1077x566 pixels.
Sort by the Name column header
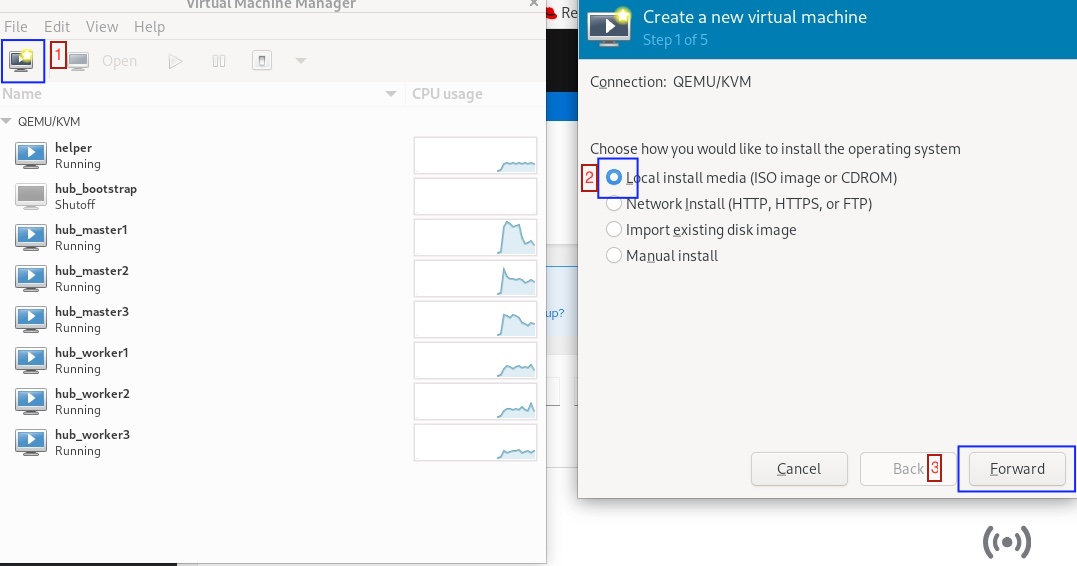coord(22,93)
